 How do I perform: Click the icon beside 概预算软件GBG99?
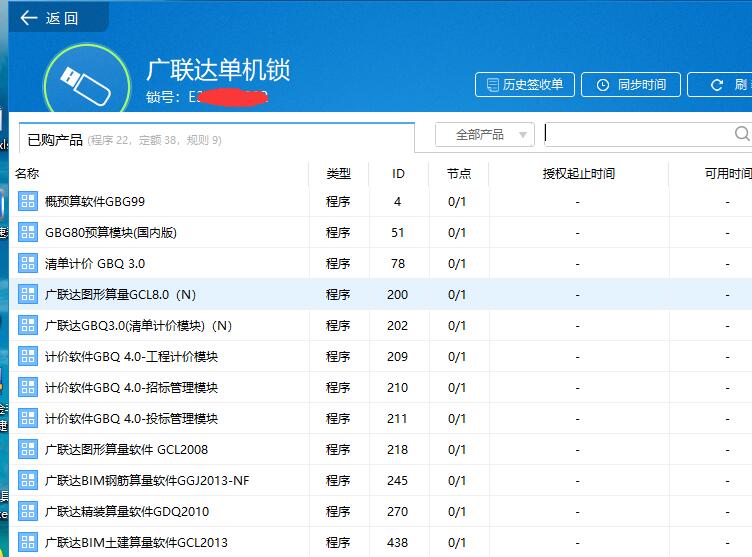tap(28, 201)
